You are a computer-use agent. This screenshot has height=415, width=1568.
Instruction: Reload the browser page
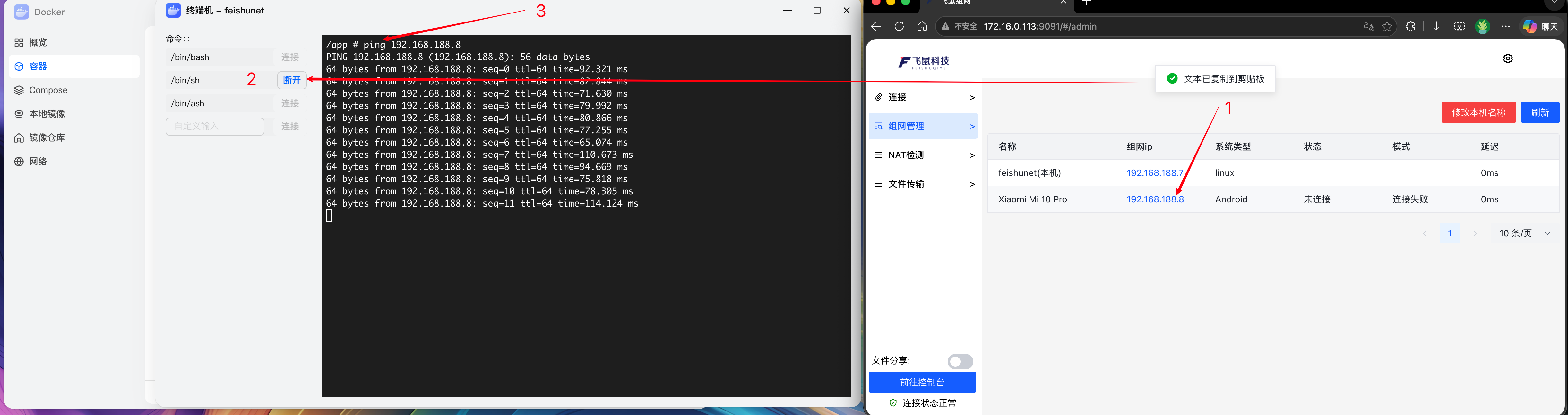899,26
